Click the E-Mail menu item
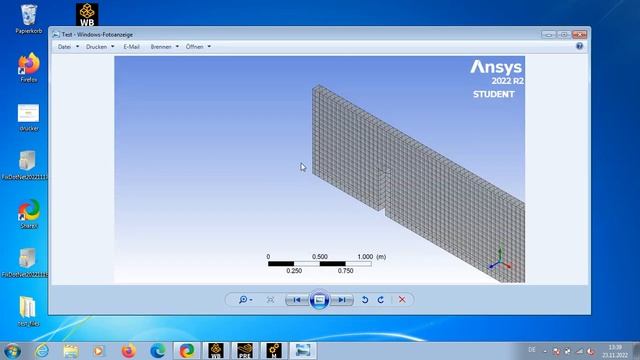Image resolution: width=640 pixels, height=360 pixels. click(131, 47)
